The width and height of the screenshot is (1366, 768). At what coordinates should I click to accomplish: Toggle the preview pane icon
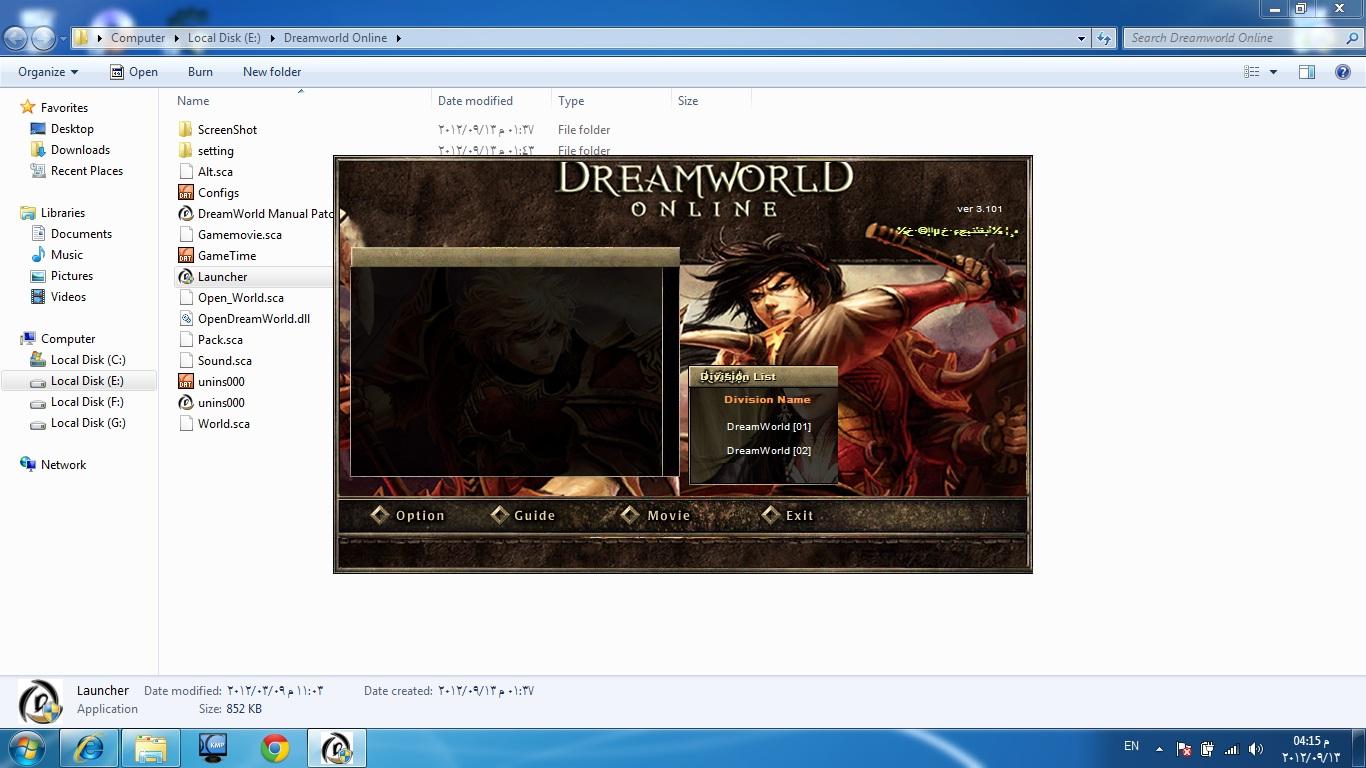pyautogui.click(x=1307, y=72)
